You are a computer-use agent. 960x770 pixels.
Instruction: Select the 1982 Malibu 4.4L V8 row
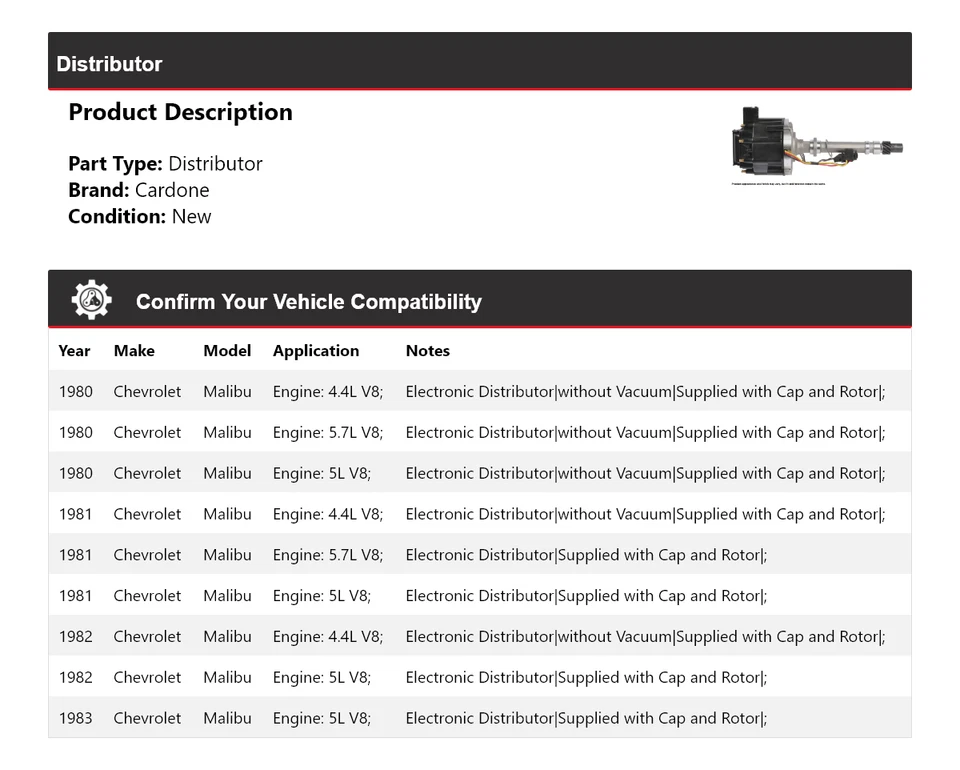(x=479, y=637)
